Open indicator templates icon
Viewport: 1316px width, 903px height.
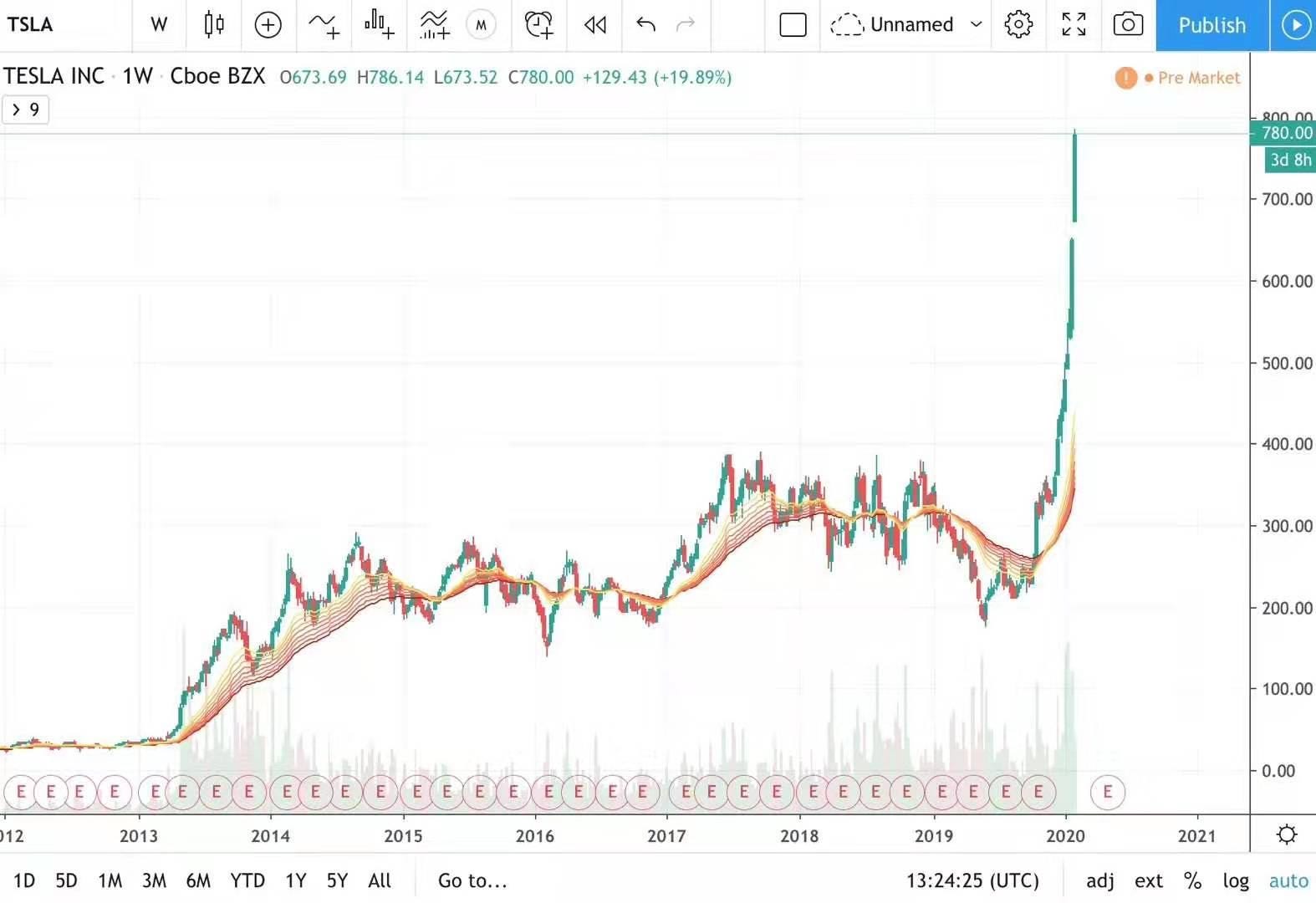(x=435, y=25)
